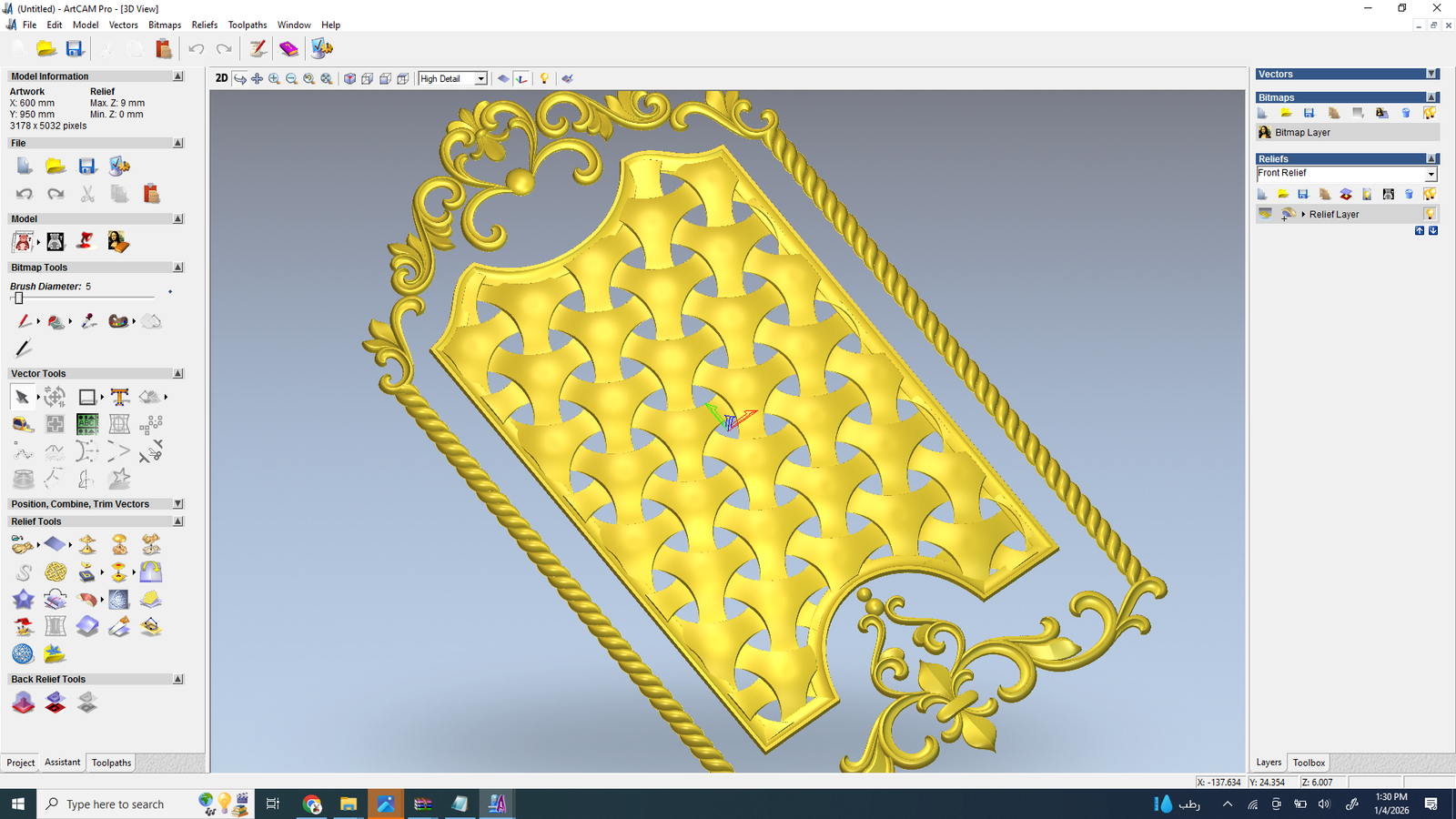Switch to 2D view button
1456x819 pixels.
221,79
